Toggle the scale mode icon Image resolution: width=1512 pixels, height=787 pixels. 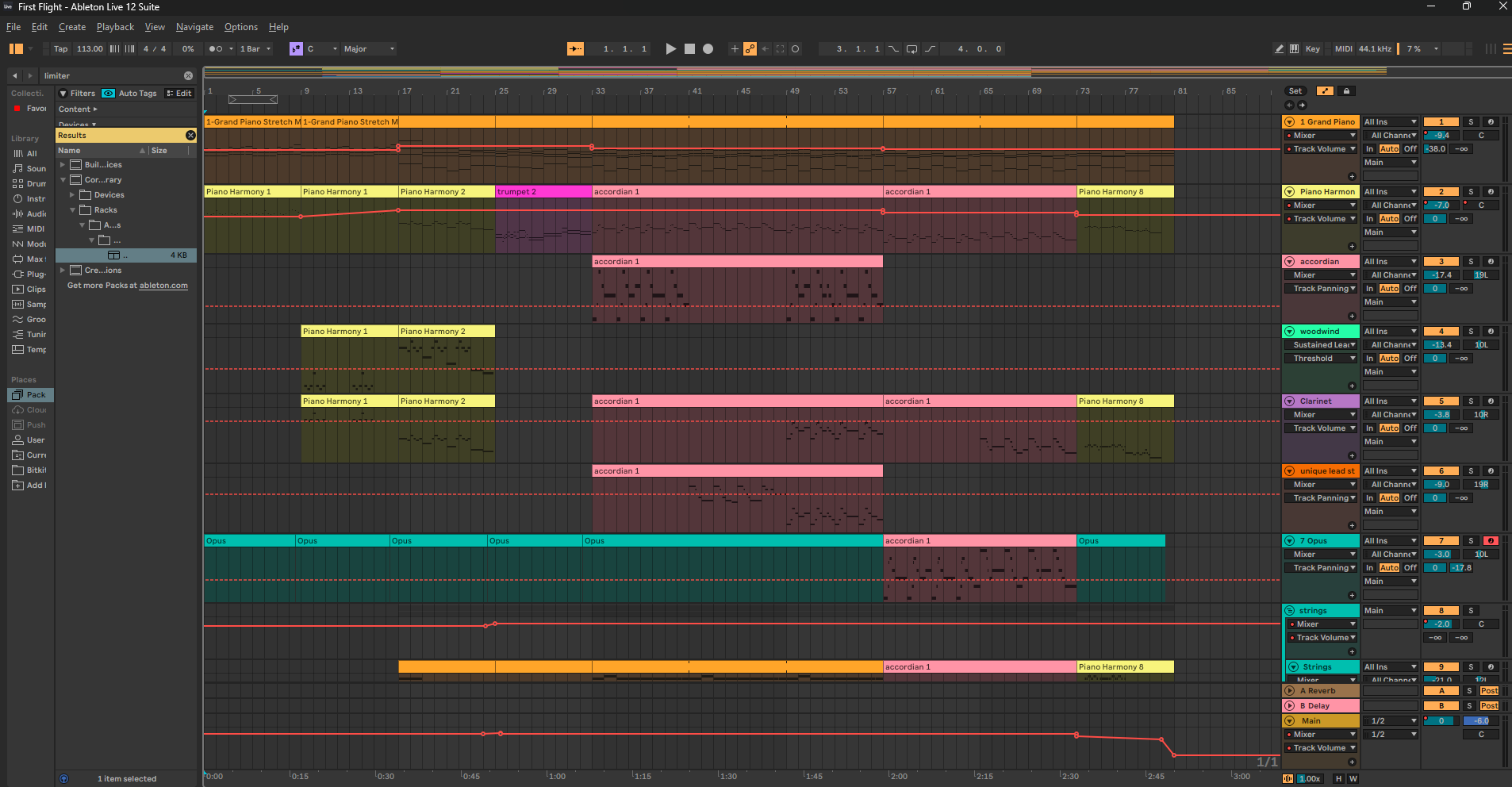(x=296, y=49)
